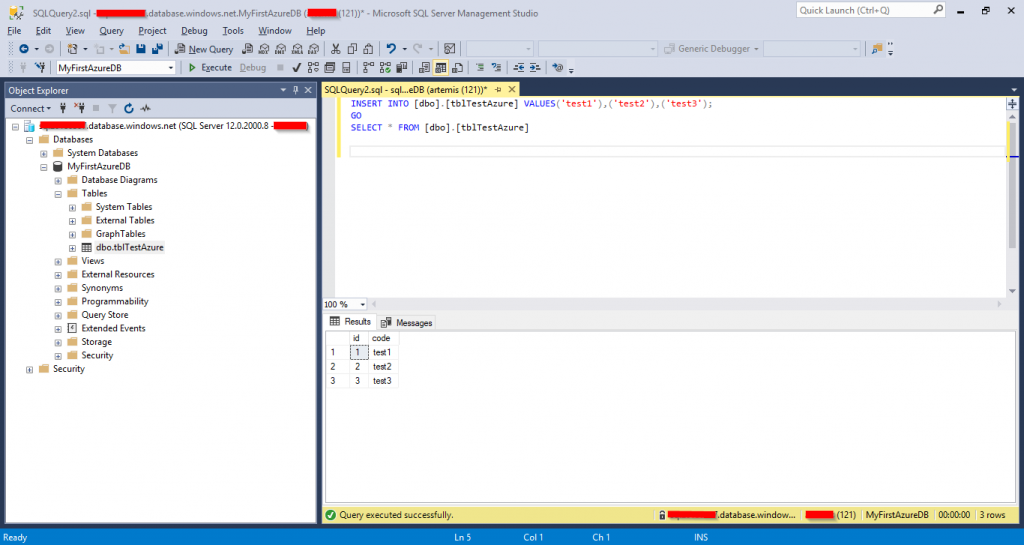Image resolution: width=1024 pixels, height=545 pixels.
Task: Run the query with Execute button
Action: pyautogui.click(x=210, y=67)
